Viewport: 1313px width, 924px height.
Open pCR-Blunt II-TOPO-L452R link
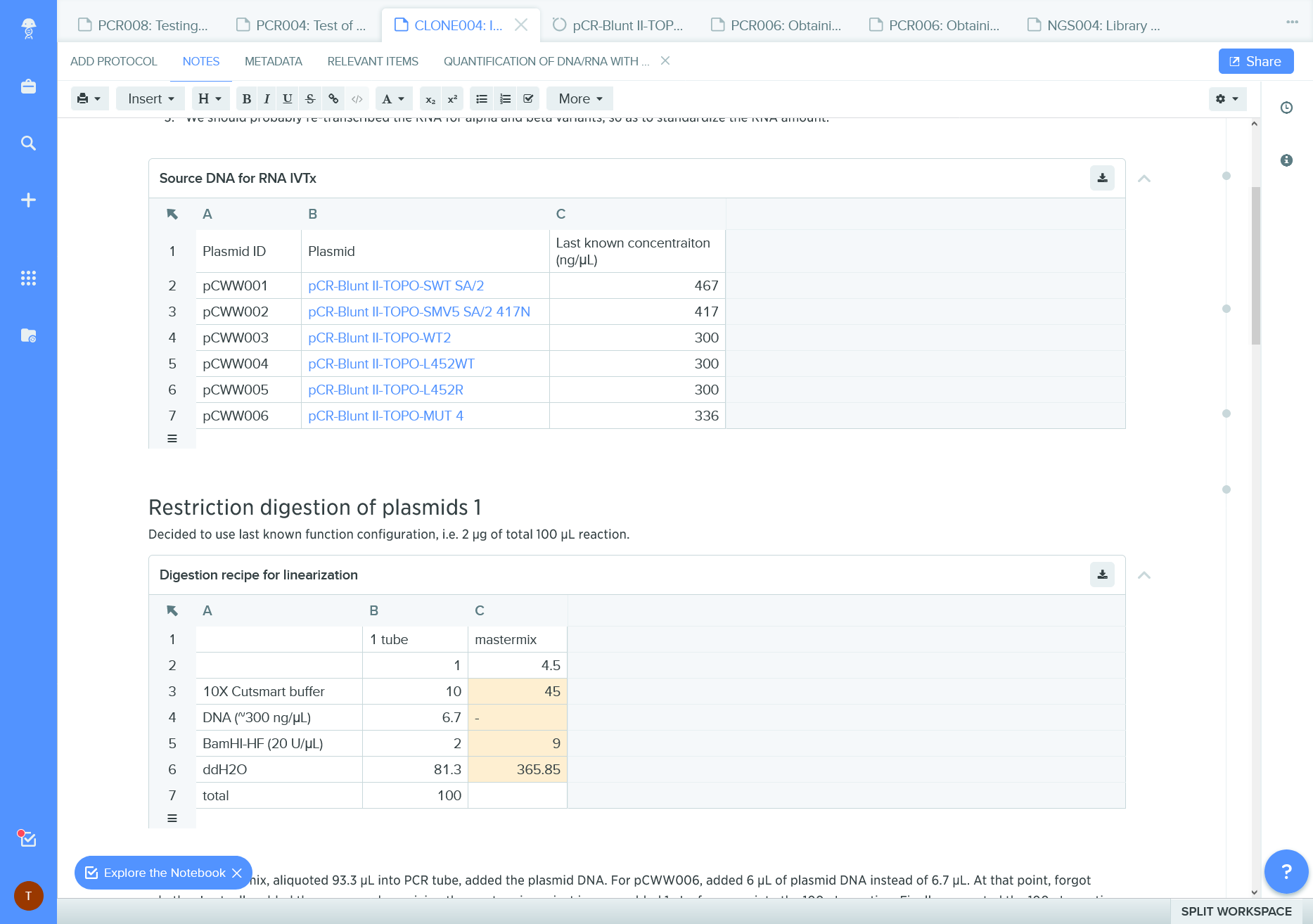pos(385,390)
